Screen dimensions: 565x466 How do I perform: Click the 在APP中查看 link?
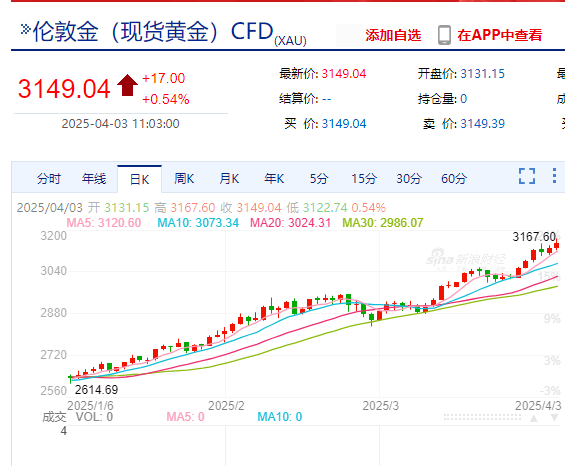point(500,35)
